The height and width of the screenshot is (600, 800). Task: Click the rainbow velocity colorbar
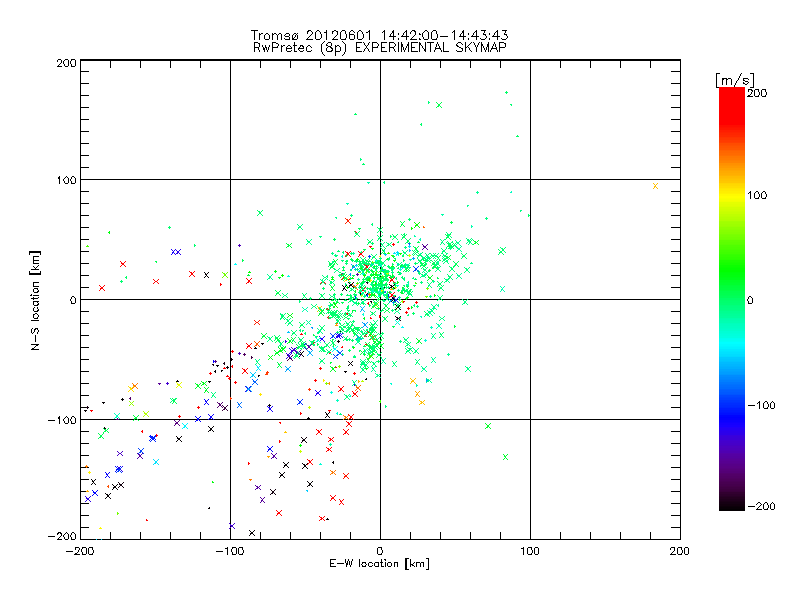(732, 299)
